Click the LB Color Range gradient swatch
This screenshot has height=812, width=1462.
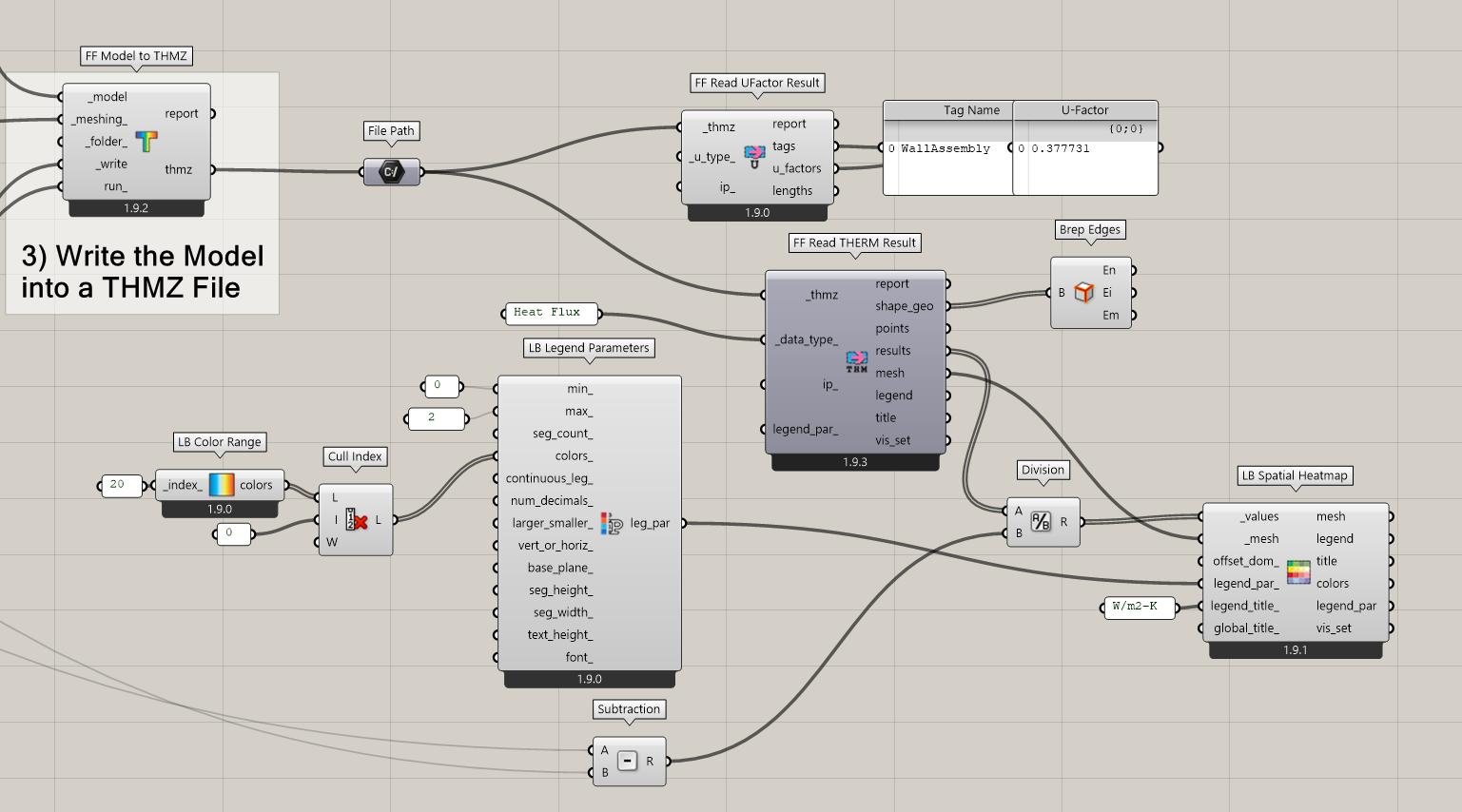point(221,485)
